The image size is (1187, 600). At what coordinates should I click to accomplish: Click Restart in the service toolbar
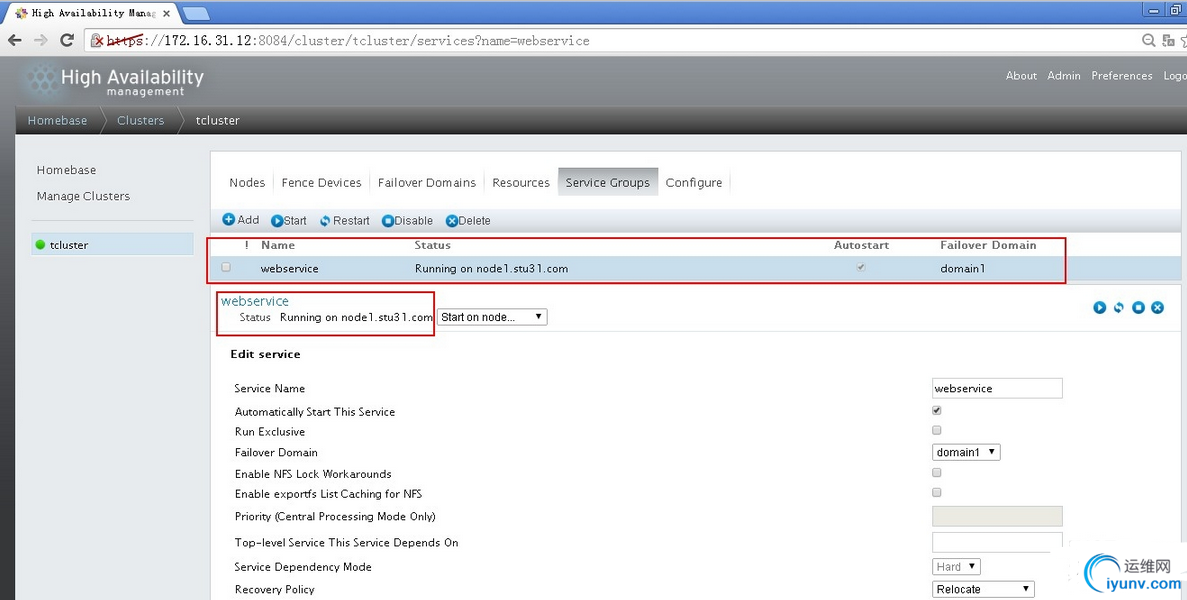344,221
